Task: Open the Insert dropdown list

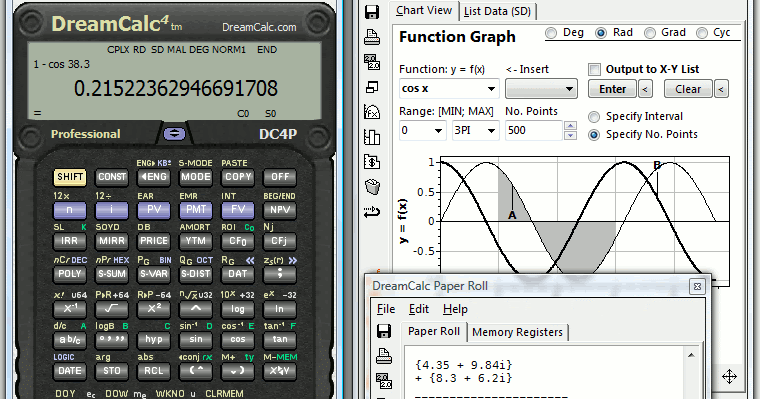Action: click(x=541, y=89)
